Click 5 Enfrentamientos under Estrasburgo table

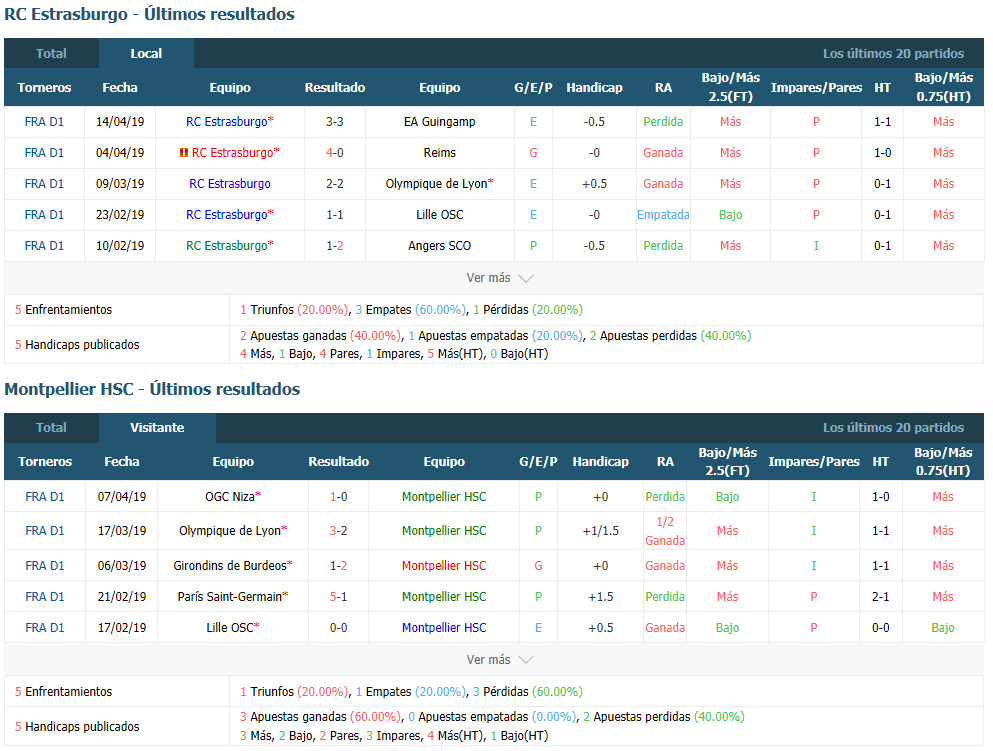(63, 310)
